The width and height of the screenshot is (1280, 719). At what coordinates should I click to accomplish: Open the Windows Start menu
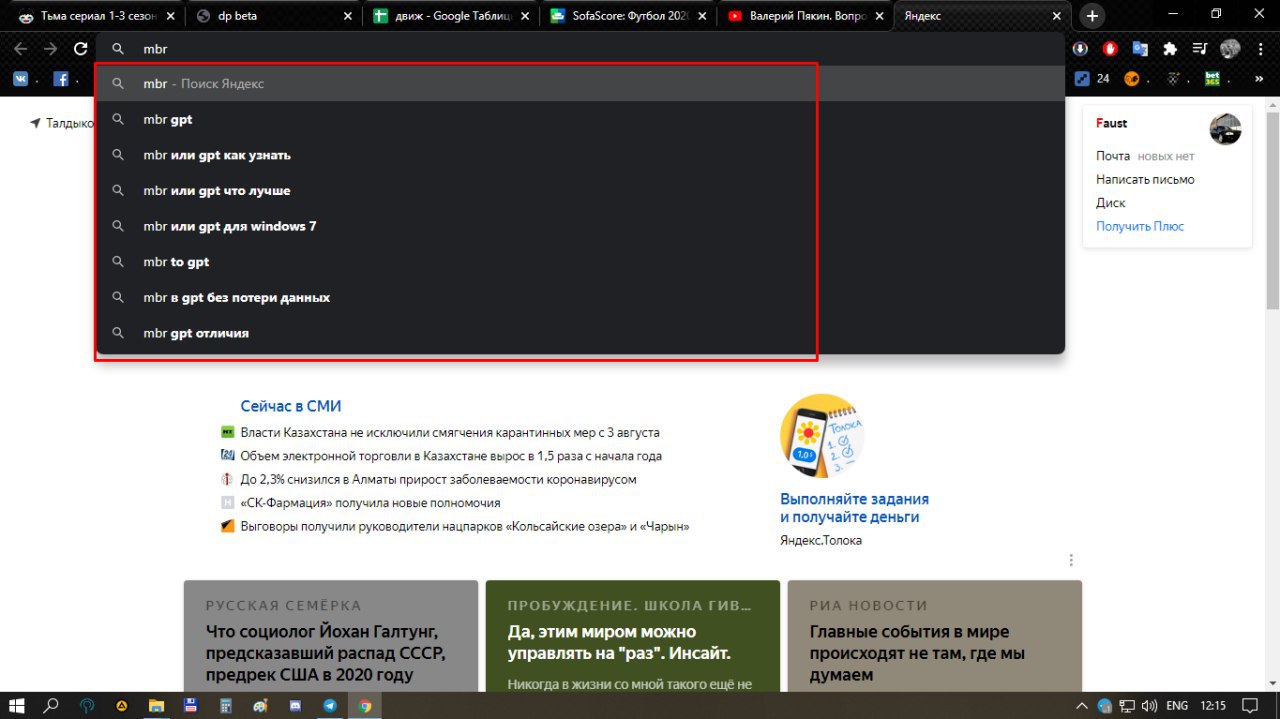tap(17, 705)
